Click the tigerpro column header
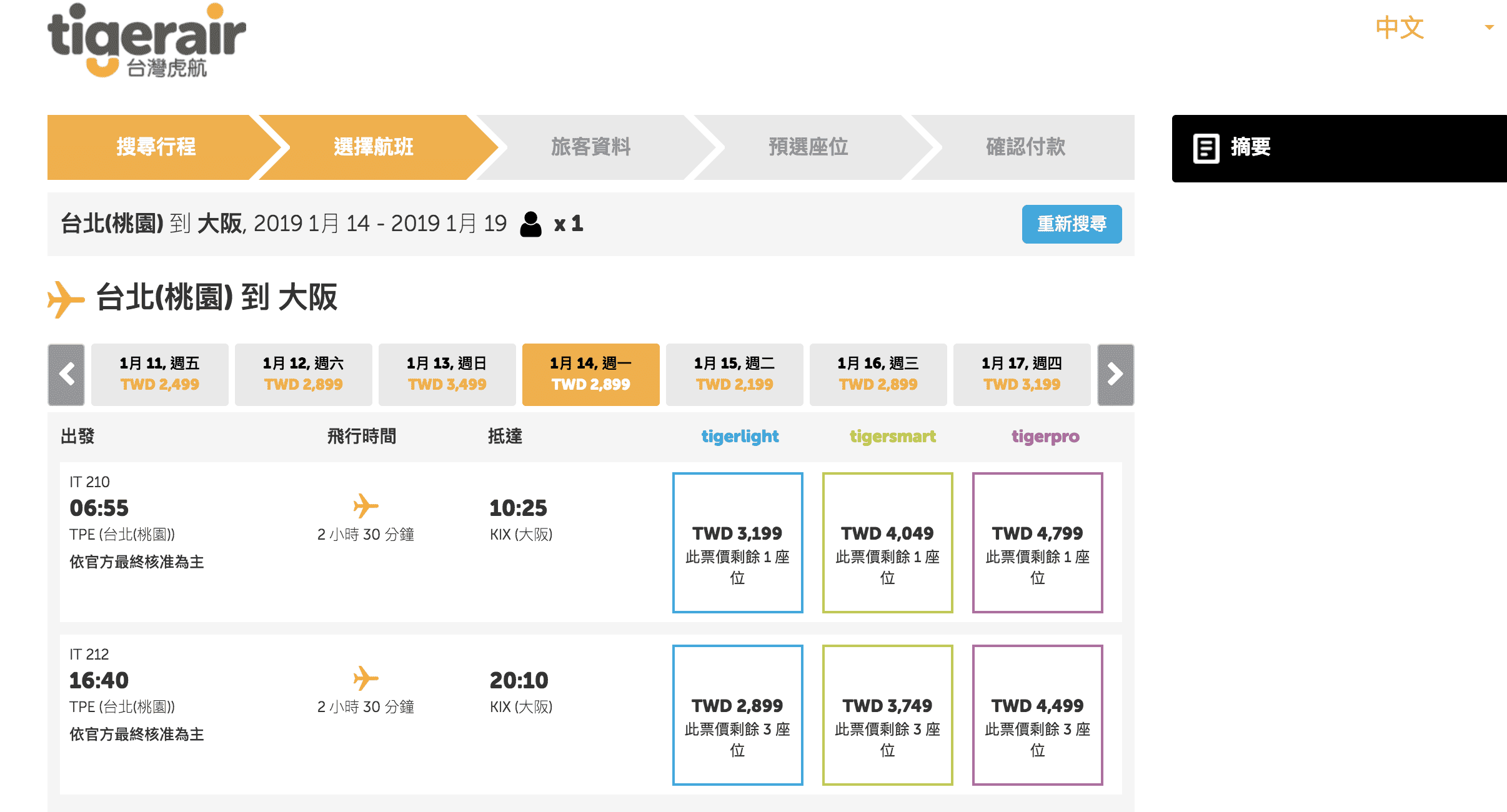 tap(1045, 437)
